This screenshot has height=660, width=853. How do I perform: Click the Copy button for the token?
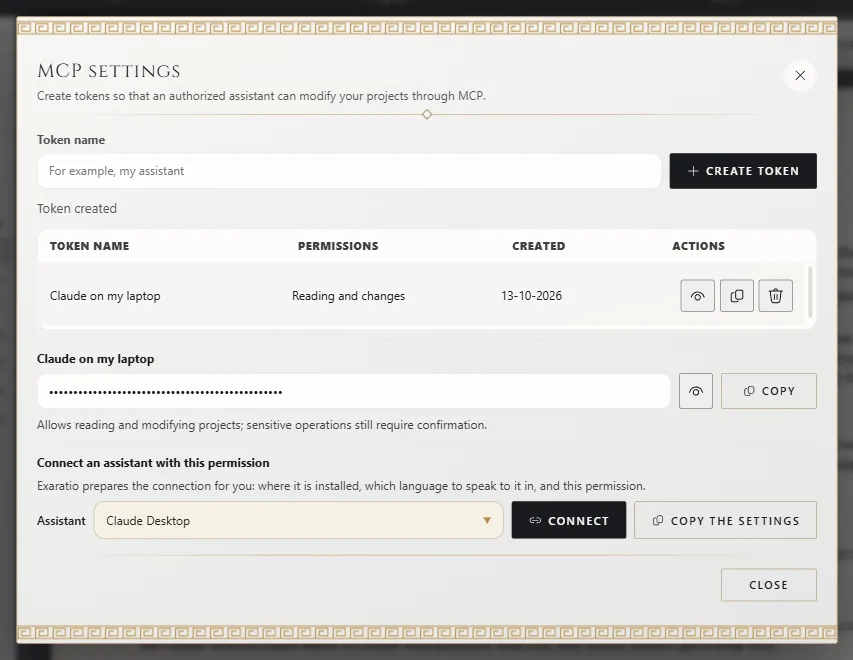(769, 391)
